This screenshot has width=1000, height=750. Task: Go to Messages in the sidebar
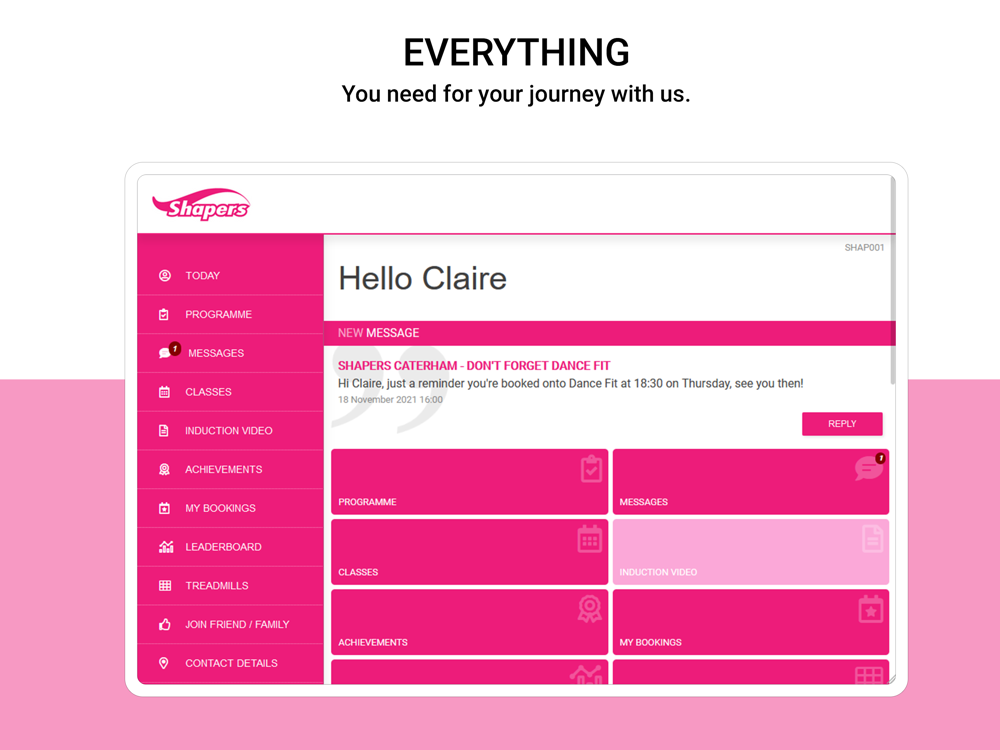[x=230, y=353]
